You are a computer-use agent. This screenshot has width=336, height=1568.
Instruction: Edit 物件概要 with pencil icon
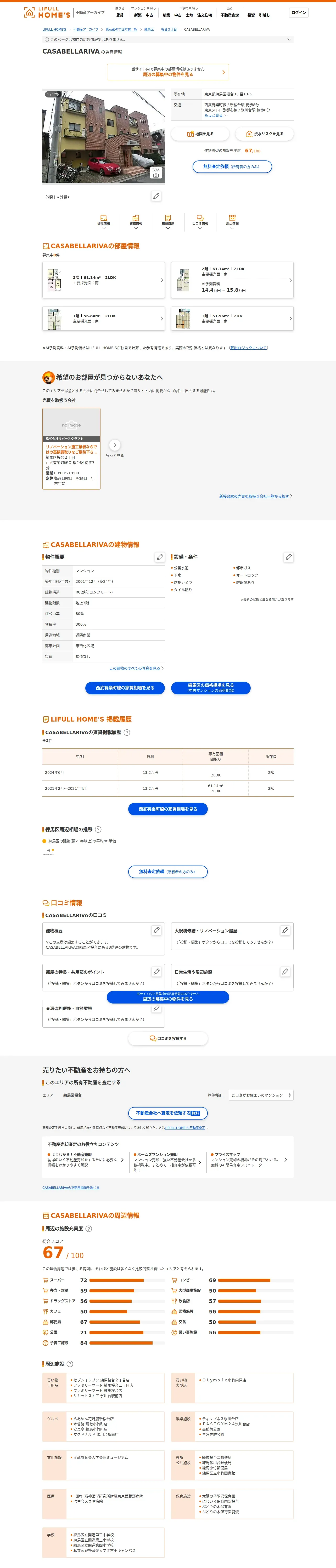[x=160, y=557]
